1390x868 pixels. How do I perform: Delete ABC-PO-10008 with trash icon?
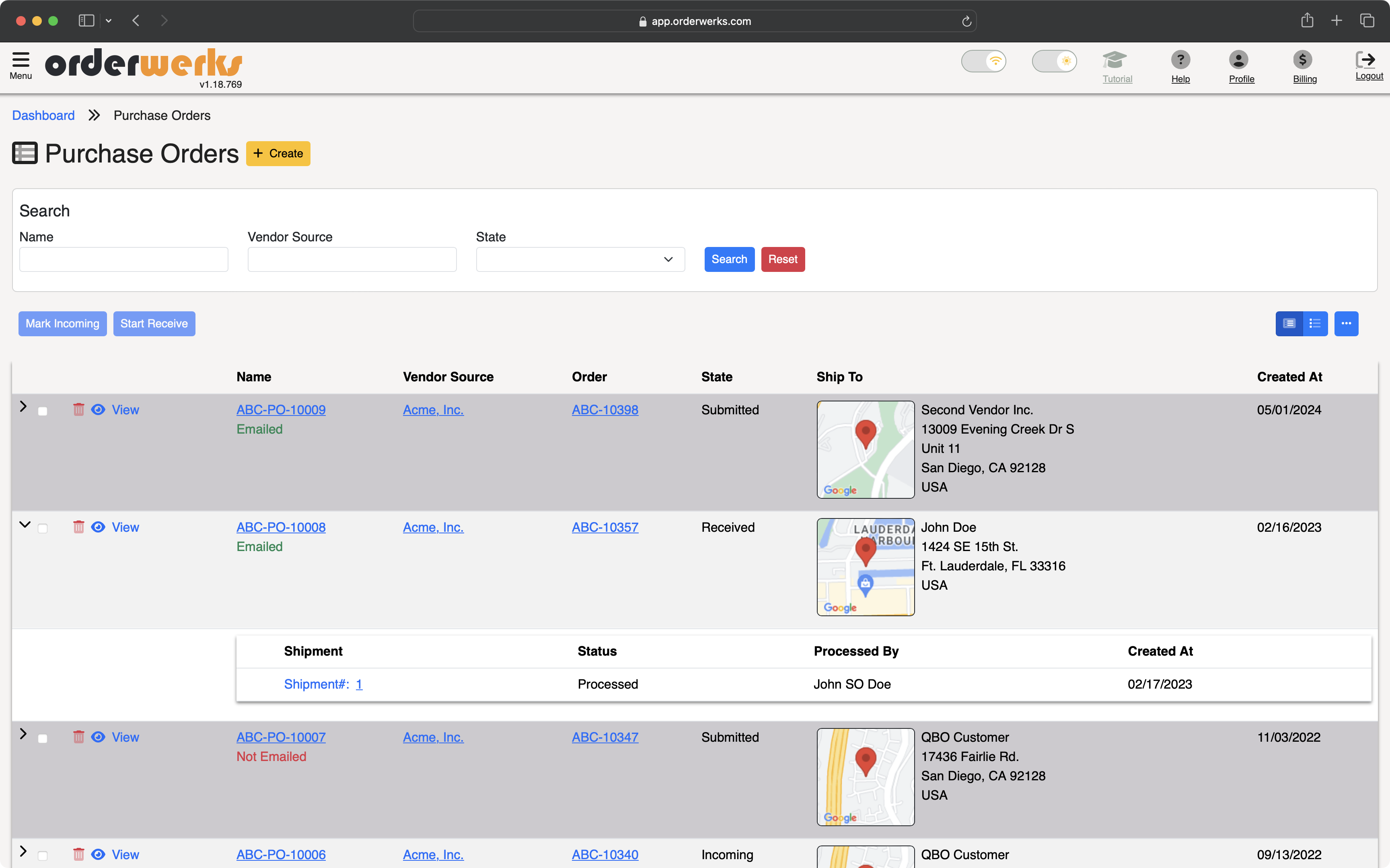click(x=78, y=527)
